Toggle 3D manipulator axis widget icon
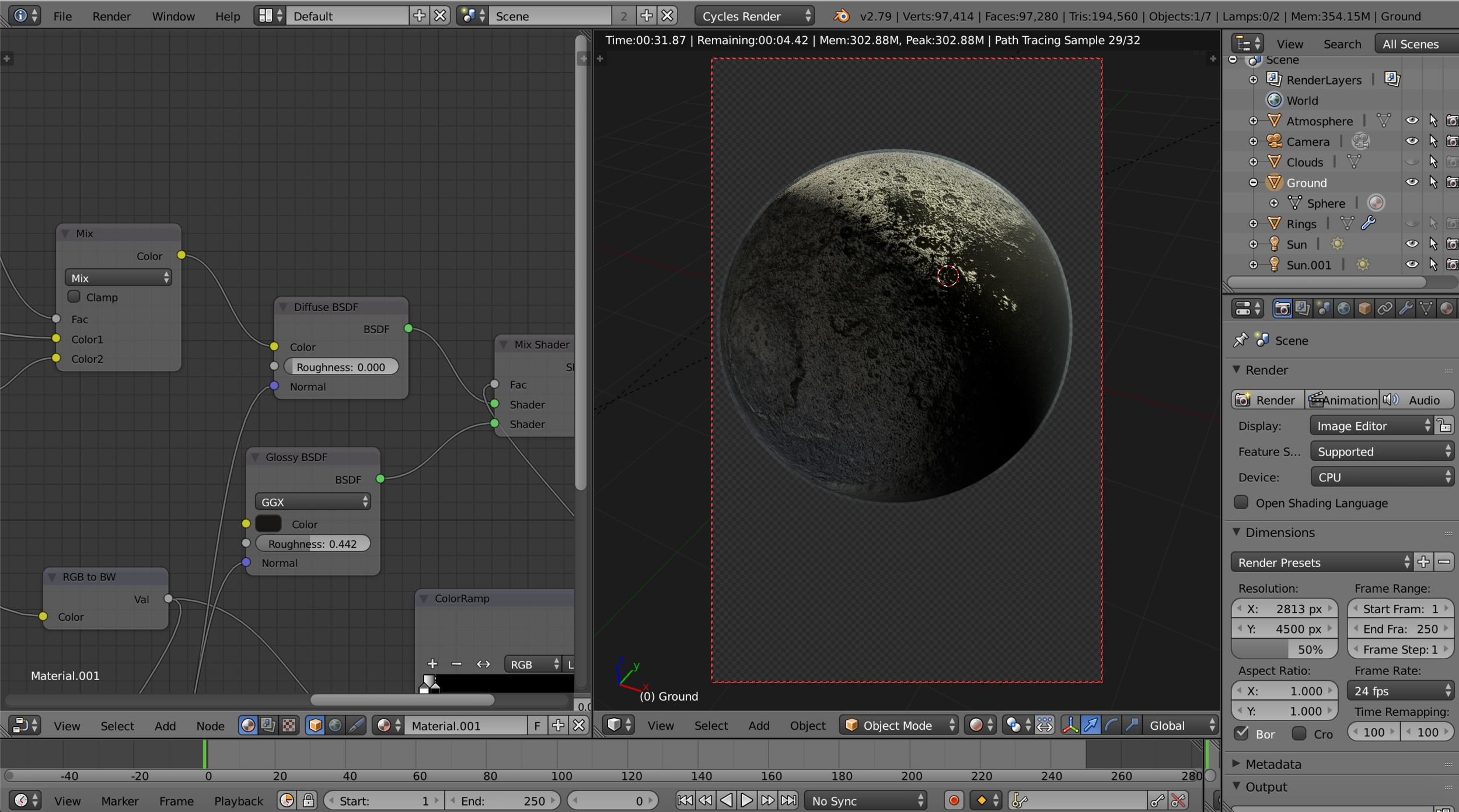The width and height of the screenshot is (1459, 812). [x=1070, y=725]
